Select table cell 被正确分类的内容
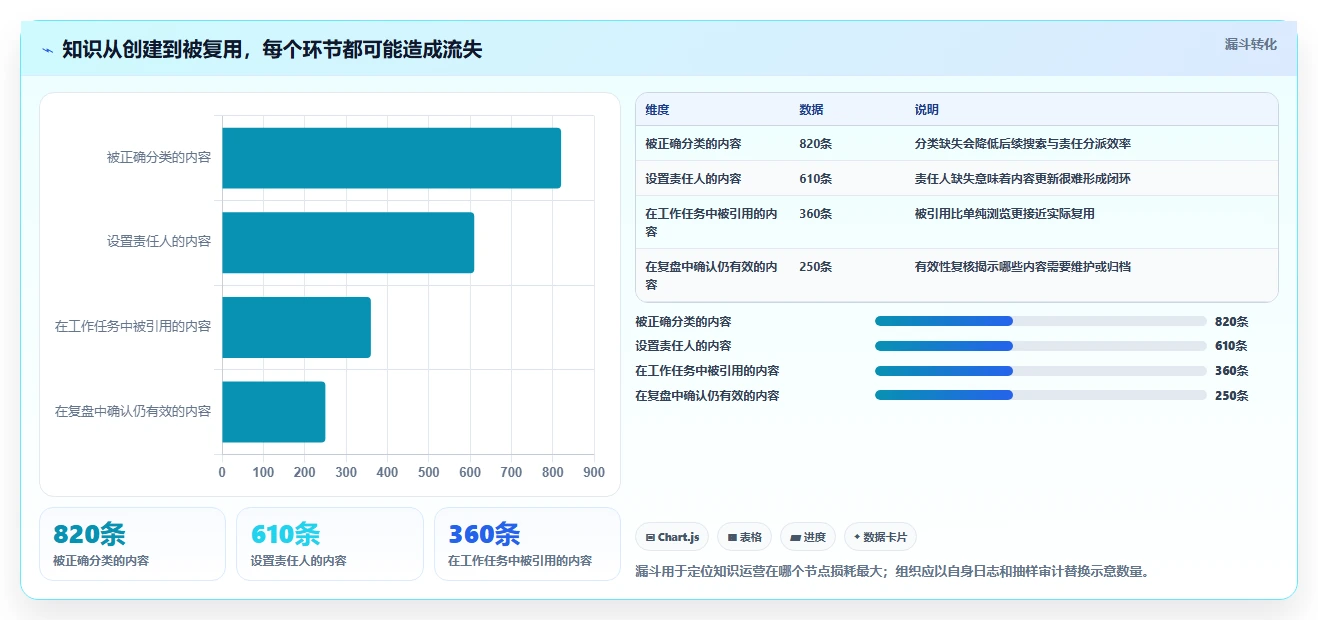The image size is (1318, 620). pyautogui.click(x=693, y=144)
